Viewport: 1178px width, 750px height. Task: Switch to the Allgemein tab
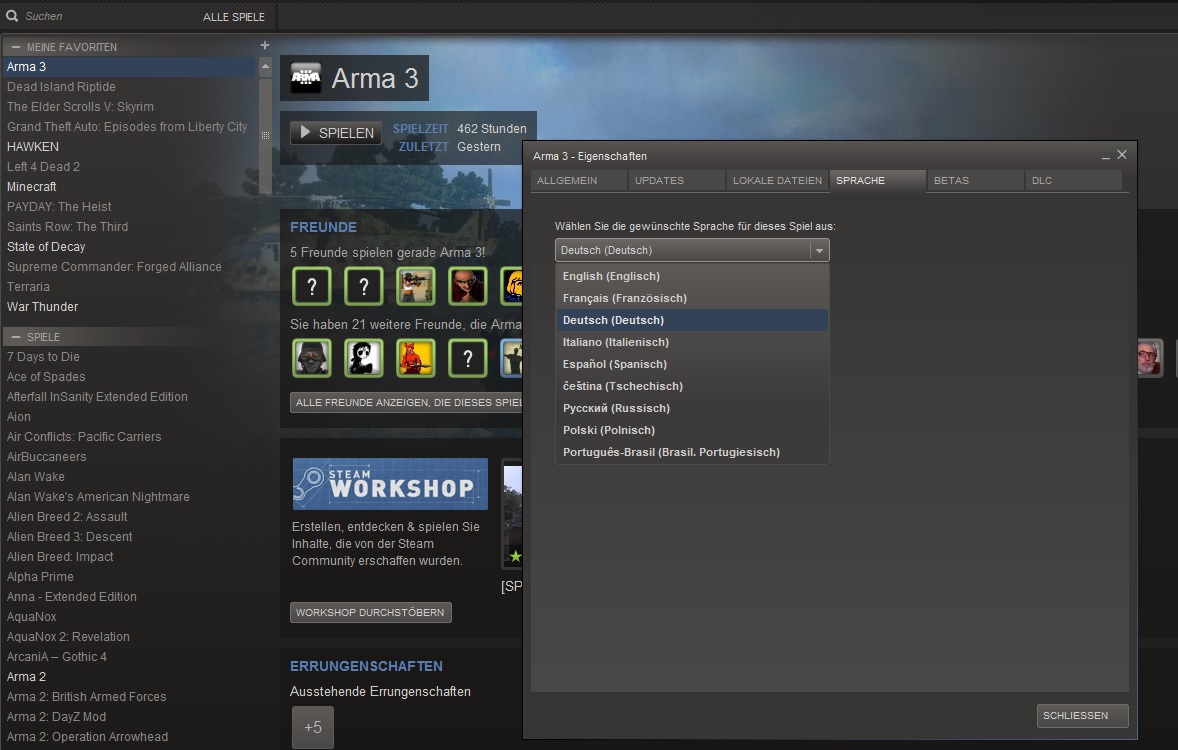click(578, 180)
